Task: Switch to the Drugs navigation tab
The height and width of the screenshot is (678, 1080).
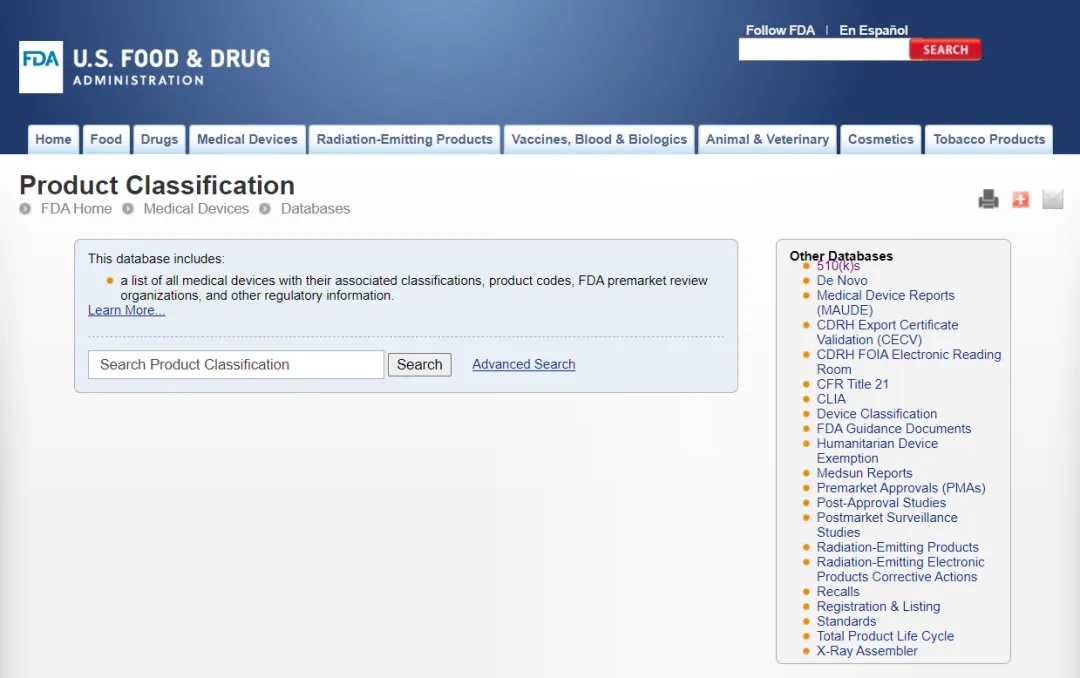Action: (159, 139)
